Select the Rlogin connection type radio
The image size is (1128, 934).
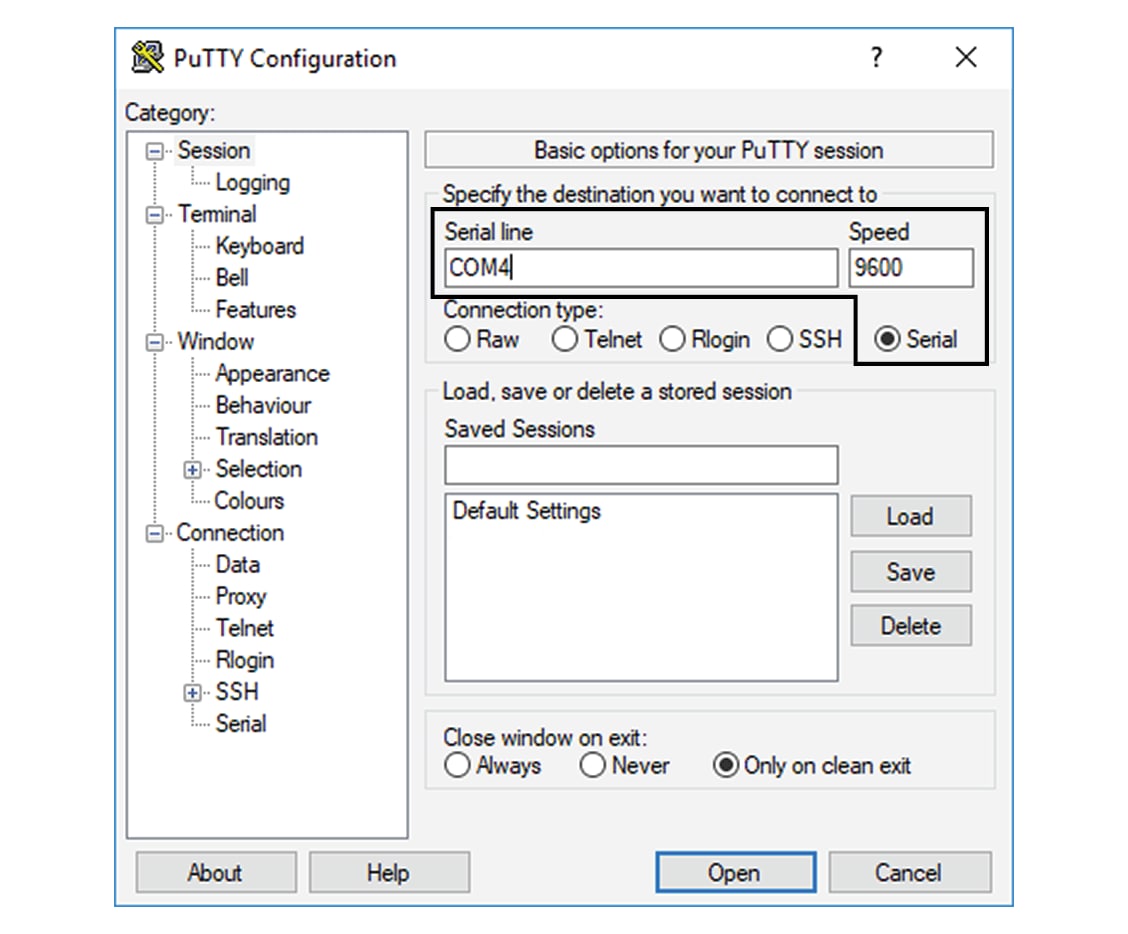point(672,339)
